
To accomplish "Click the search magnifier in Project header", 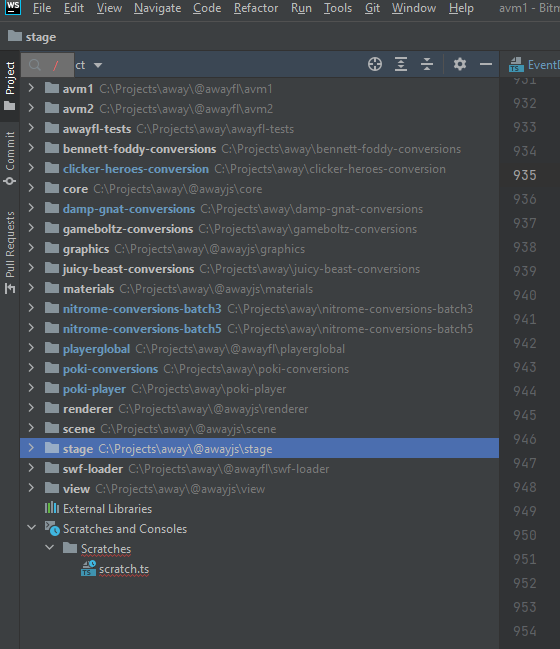I will click(x=35, y=65).
